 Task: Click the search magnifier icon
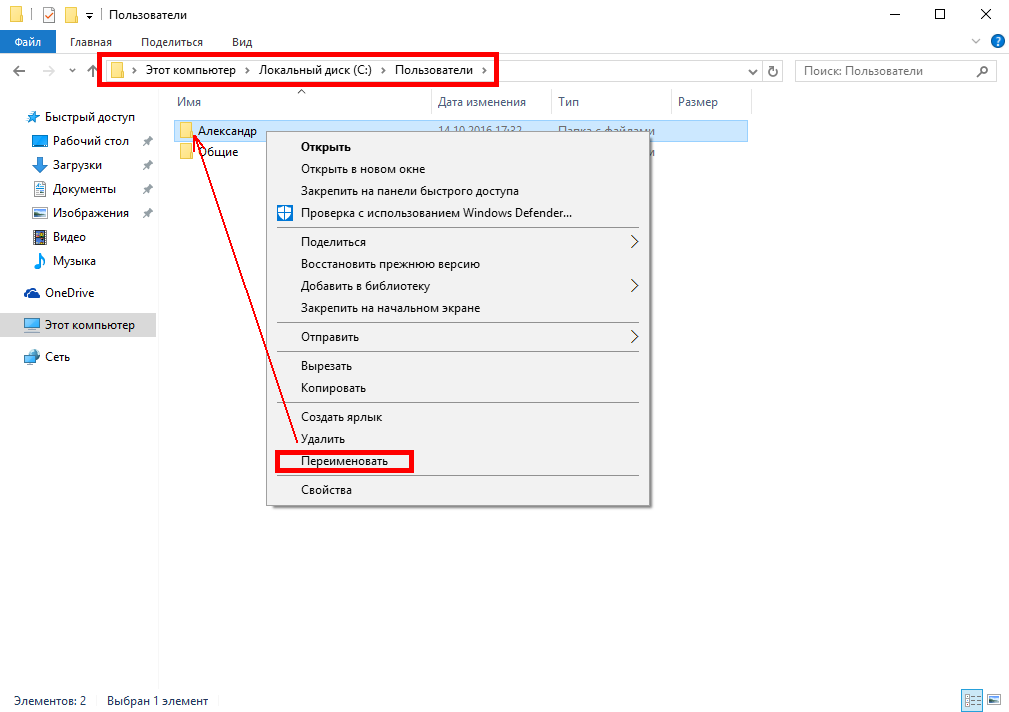[983, 71]
